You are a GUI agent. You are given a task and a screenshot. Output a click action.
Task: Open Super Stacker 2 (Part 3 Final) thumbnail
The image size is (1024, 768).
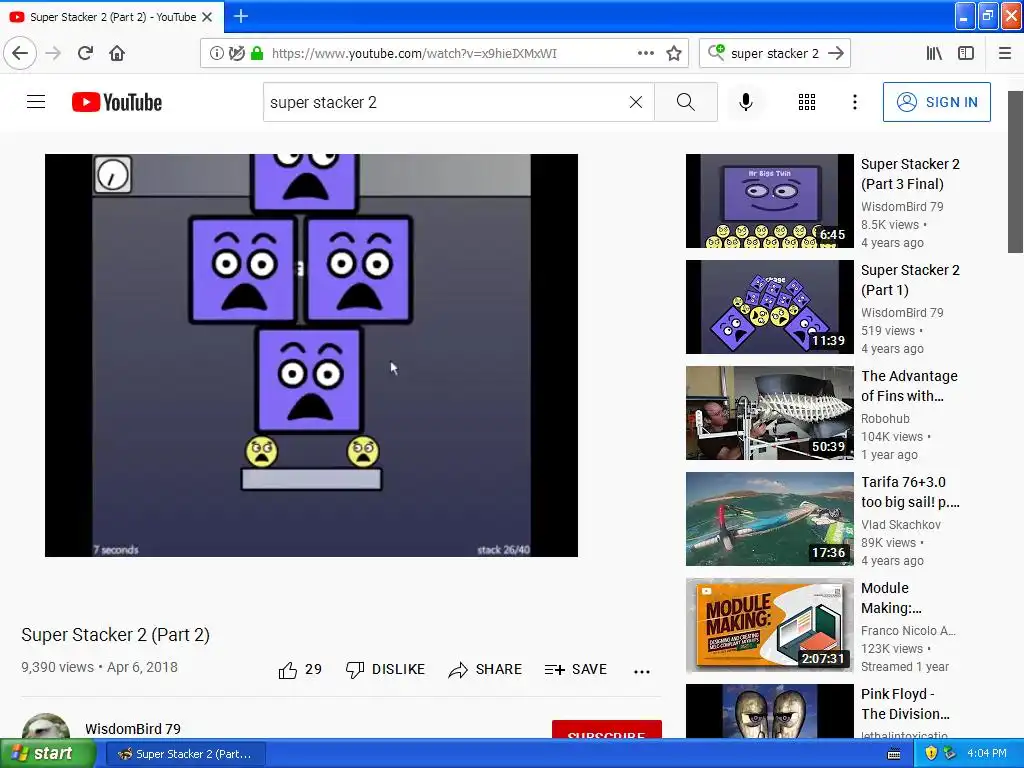click(x=769, y=201)
